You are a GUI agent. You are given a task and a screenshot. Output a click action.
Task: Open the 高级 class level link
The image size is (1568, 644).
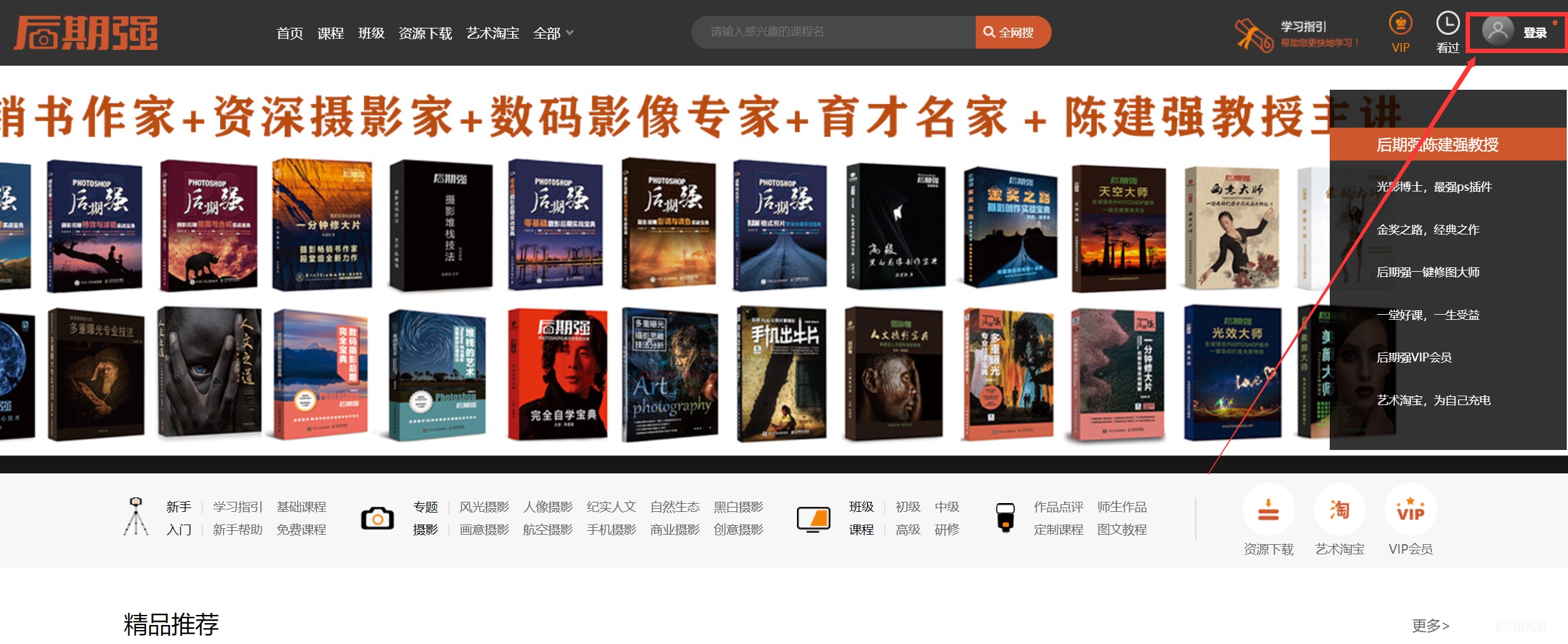[x=908, y=530]
